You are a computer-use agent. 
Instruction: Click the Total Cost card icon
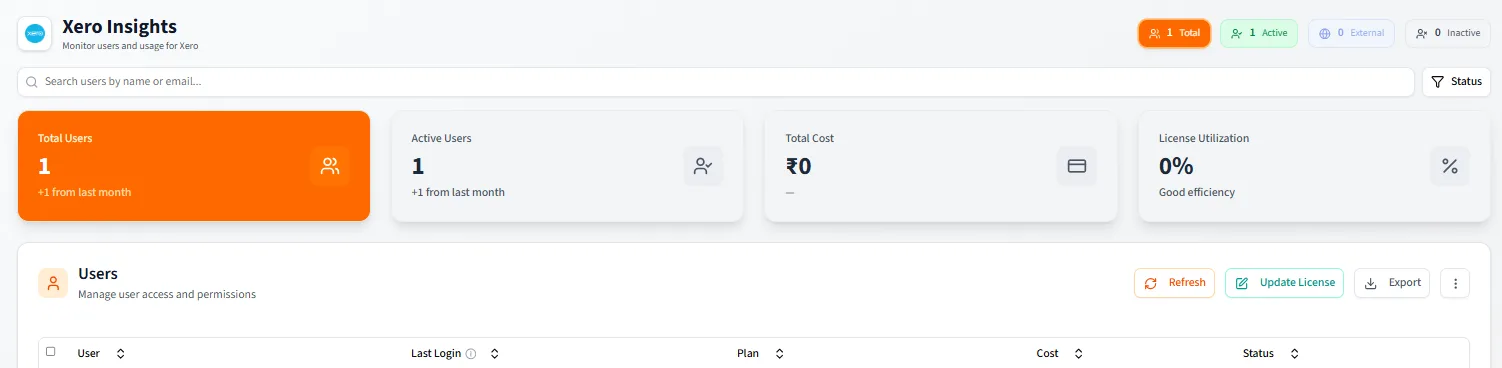click(x=1077, y=166)
